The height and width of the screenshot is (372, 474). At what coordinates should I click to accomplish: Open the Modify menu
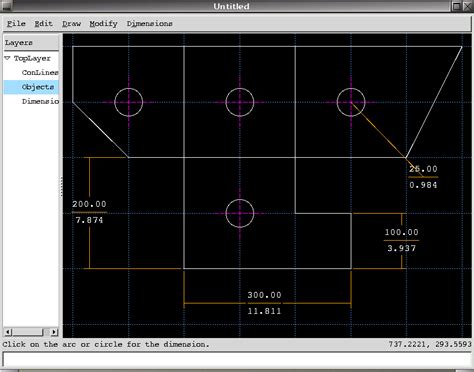104,24
